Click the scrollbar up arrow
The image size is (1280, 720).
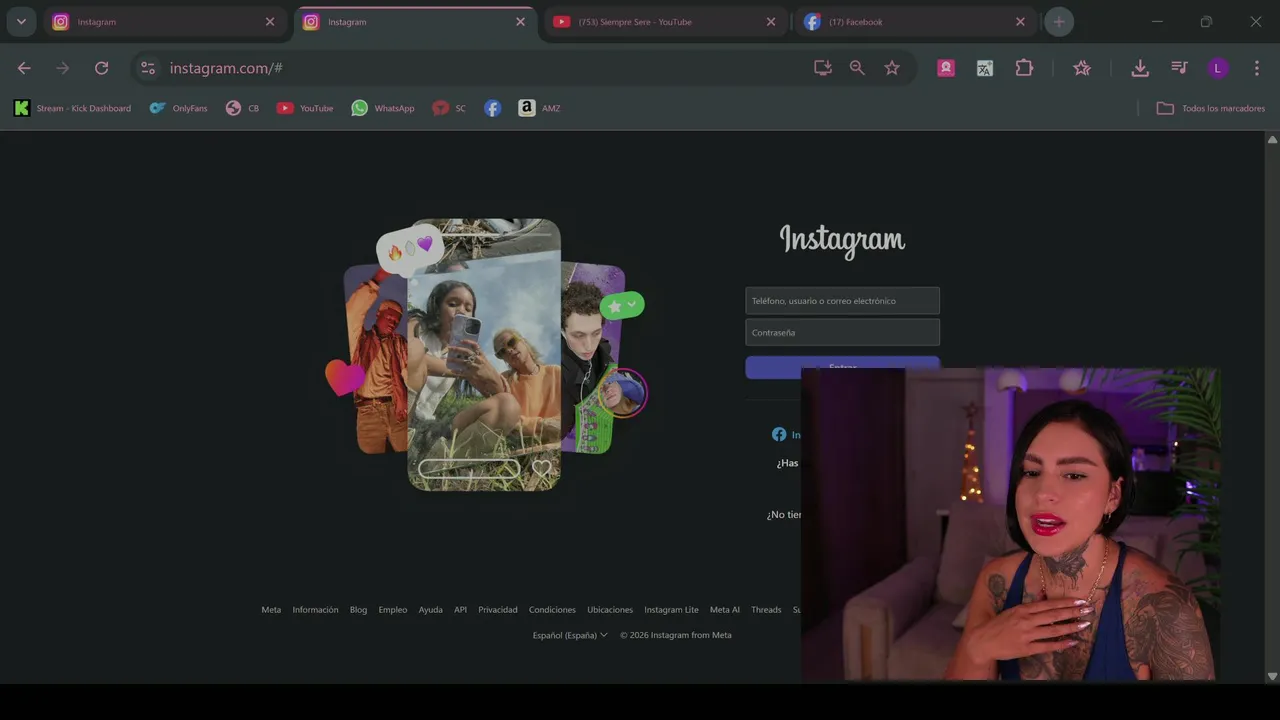(1272, 140)
